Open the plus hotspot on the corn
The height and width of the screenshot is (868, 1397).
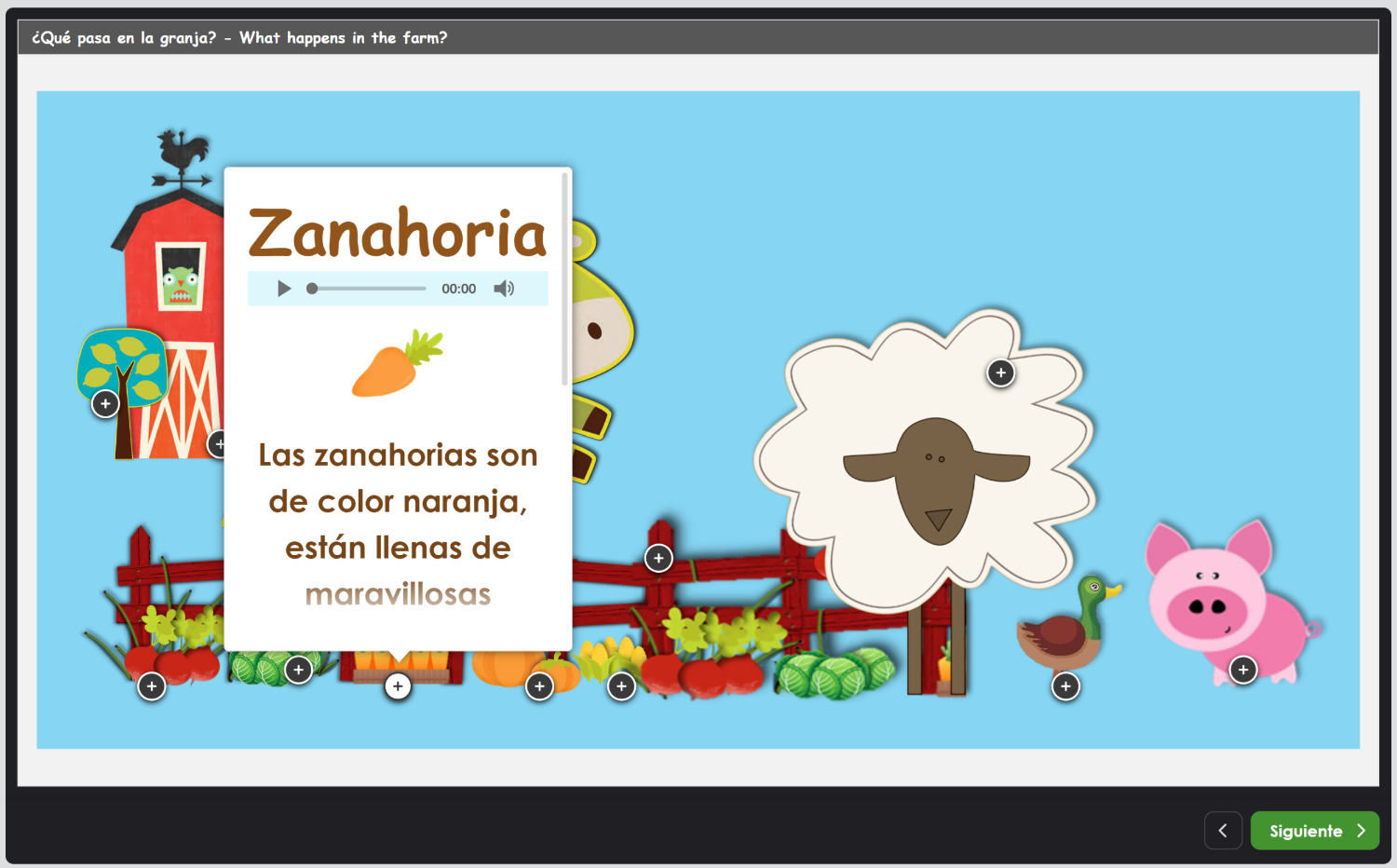(621, 686)
